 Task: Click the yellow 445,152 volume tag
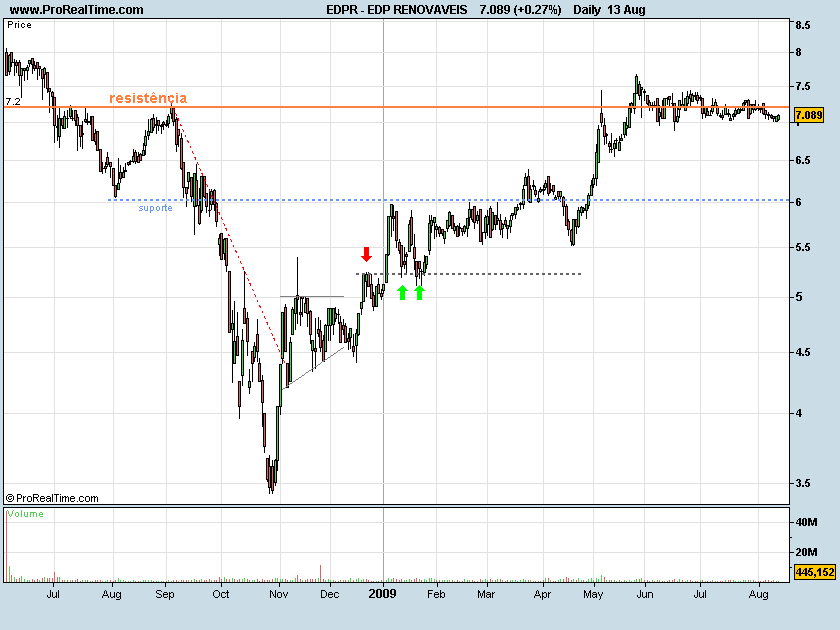tap(815, 572)
